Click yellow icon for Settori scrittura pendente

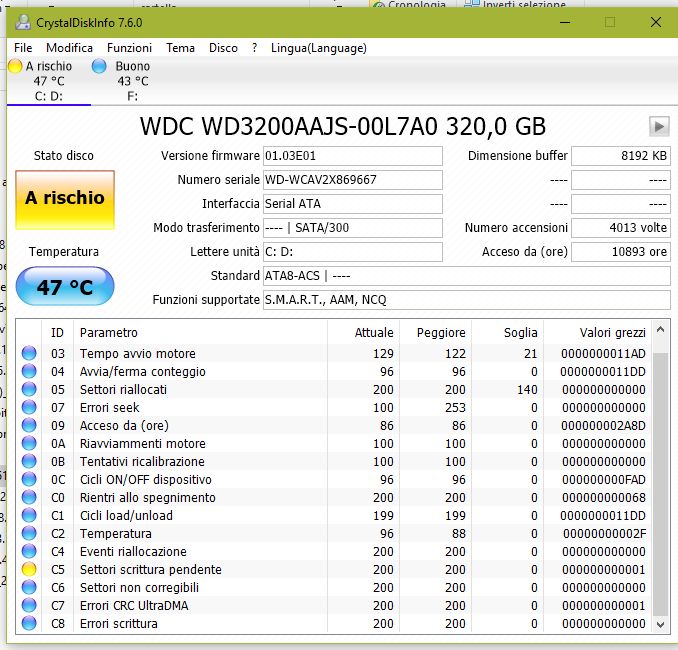point(29,570)
